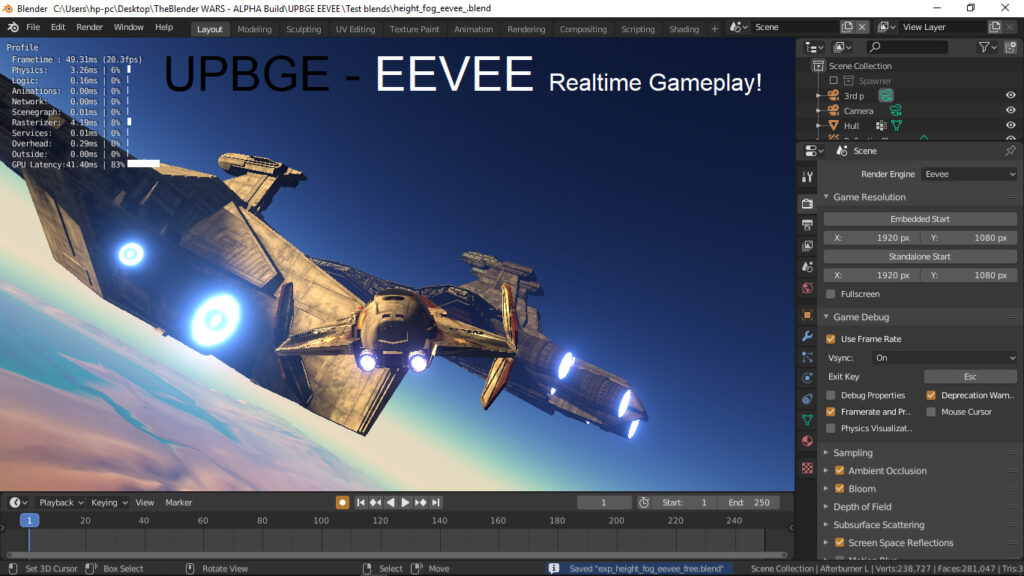Click the timeline horizontal scrollbar
The image size is (1024, 576).
[x=396, y=555]
